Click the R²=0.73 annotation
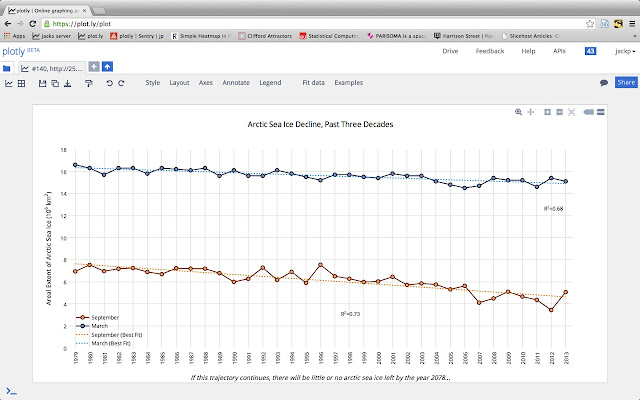Image resolution: width=640 pixels, height=400 pixels. click(350, 314)
